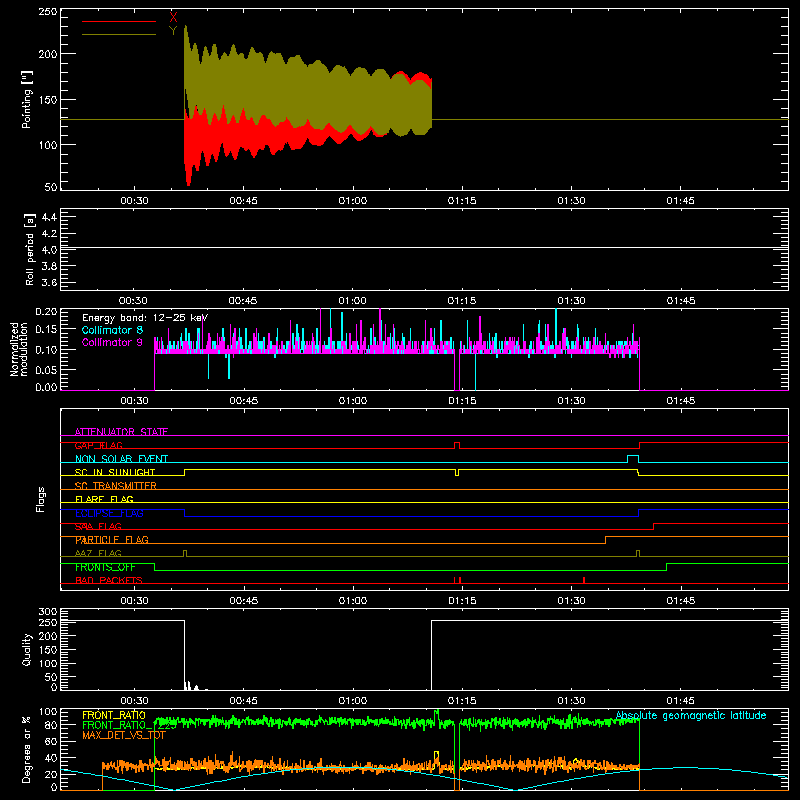Click the FRONTS_OFF falling step near 00:33
Viewport: 800px width, 800px height.
(x=155, y=567)
